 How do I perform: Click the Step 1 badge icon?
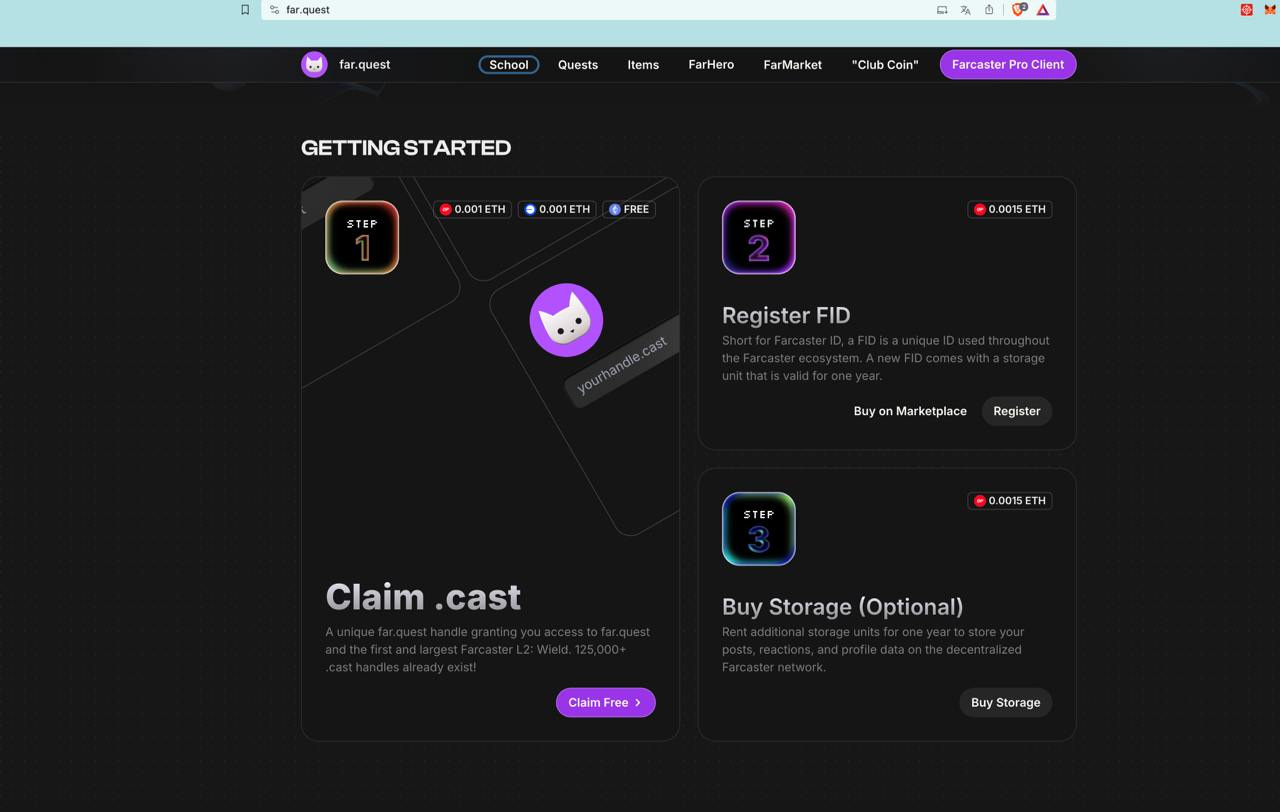tap(362, 237)
